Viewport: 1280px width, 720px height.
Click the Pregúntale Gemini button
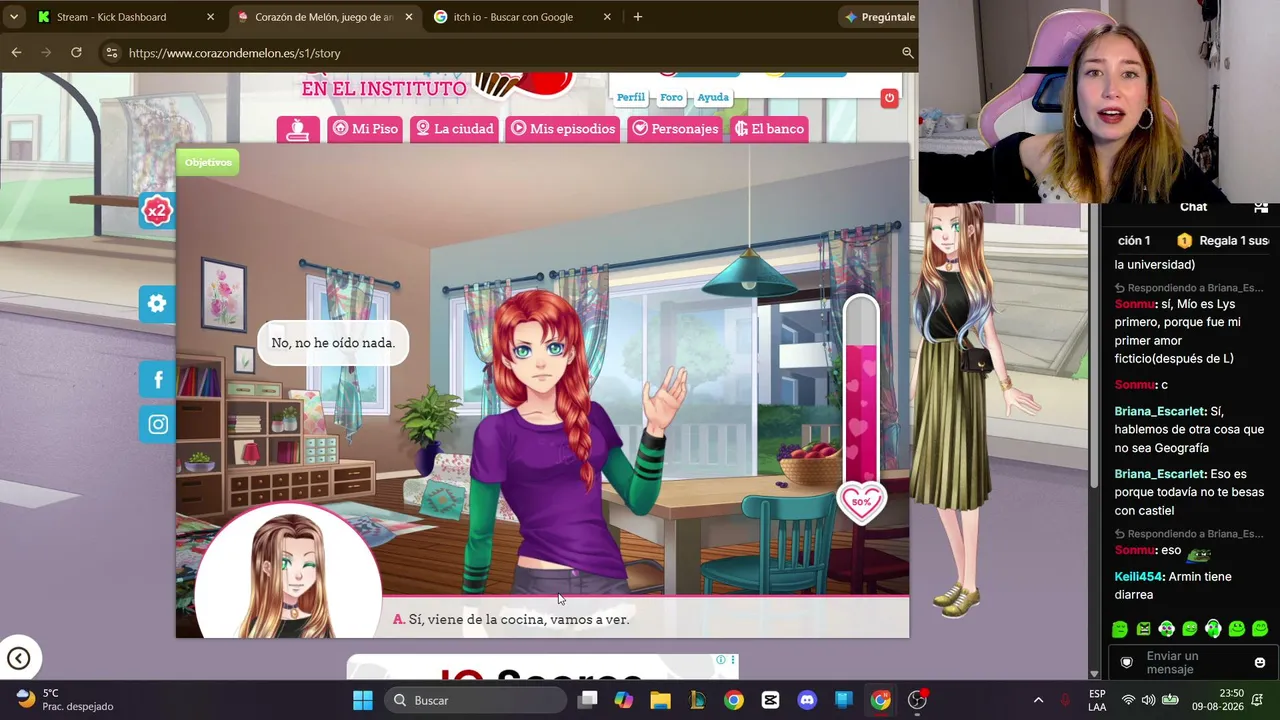pyautogui.click(x=879, y=17)
